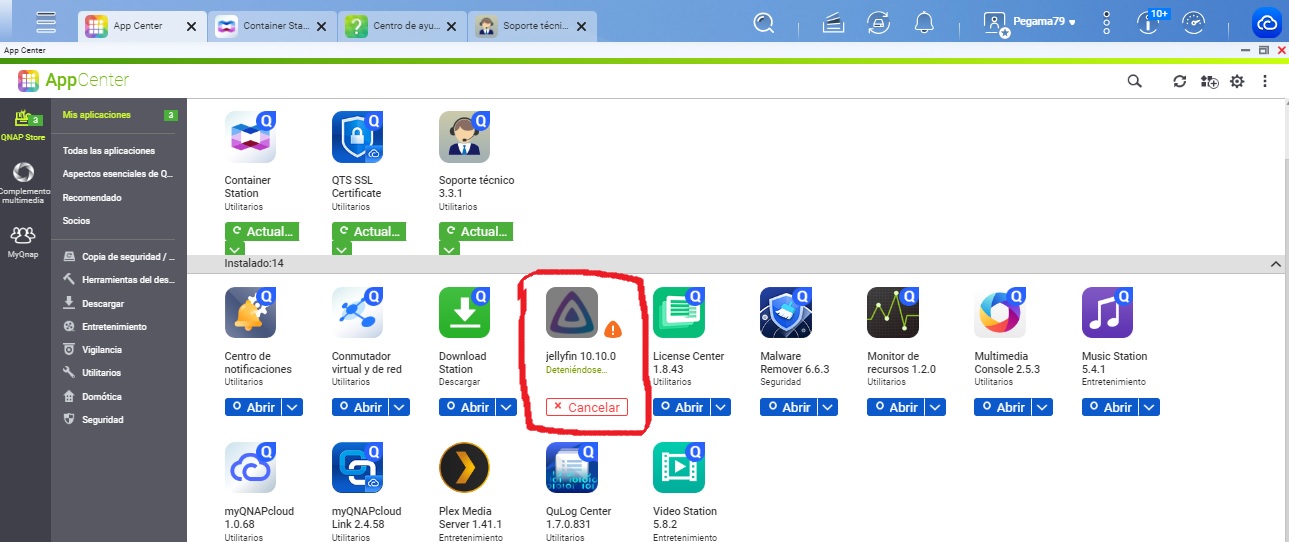
Task: Switch to the Container Station tab
Action: click(x=262, y=26)
